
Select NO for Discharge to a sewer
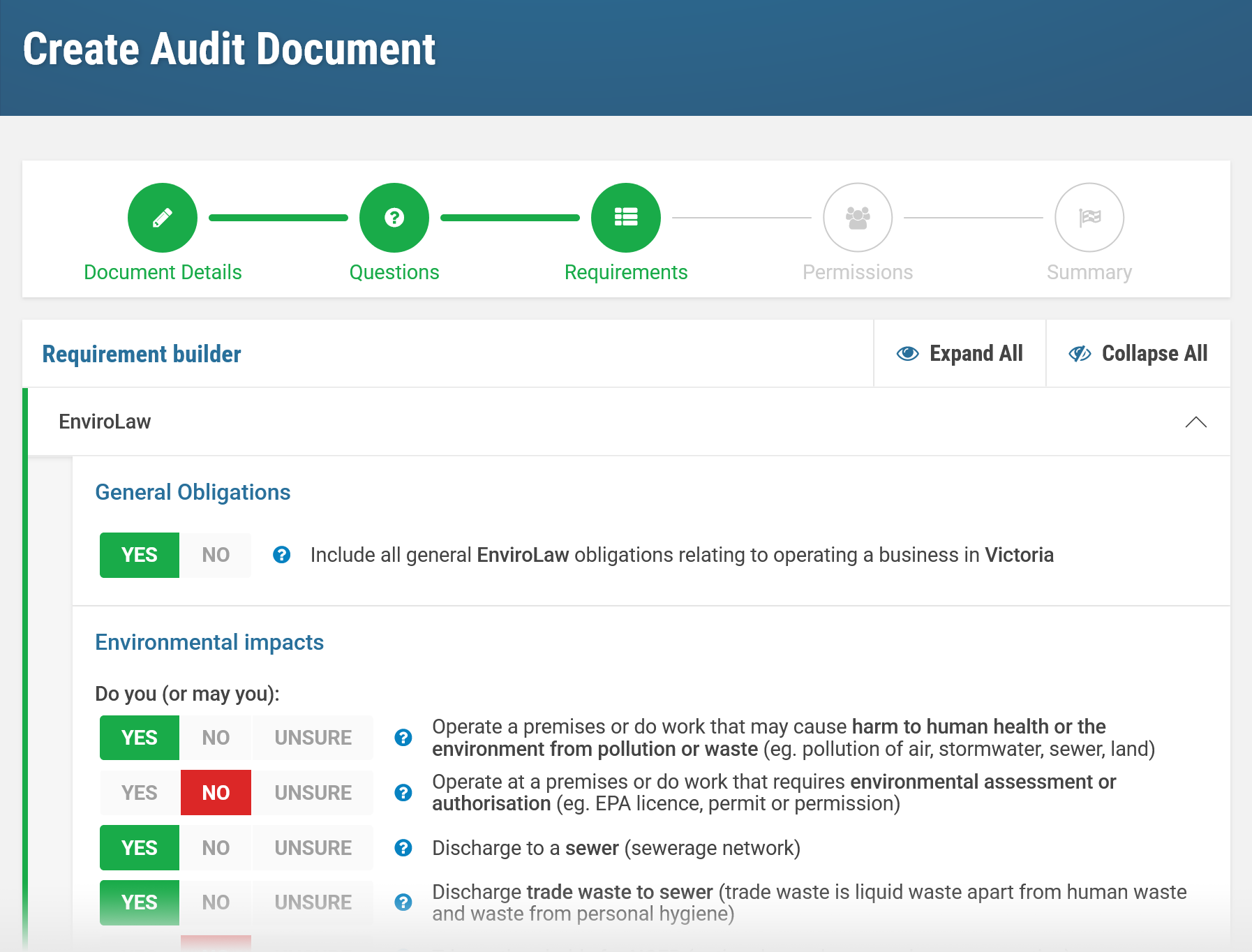tap(216, 848)
